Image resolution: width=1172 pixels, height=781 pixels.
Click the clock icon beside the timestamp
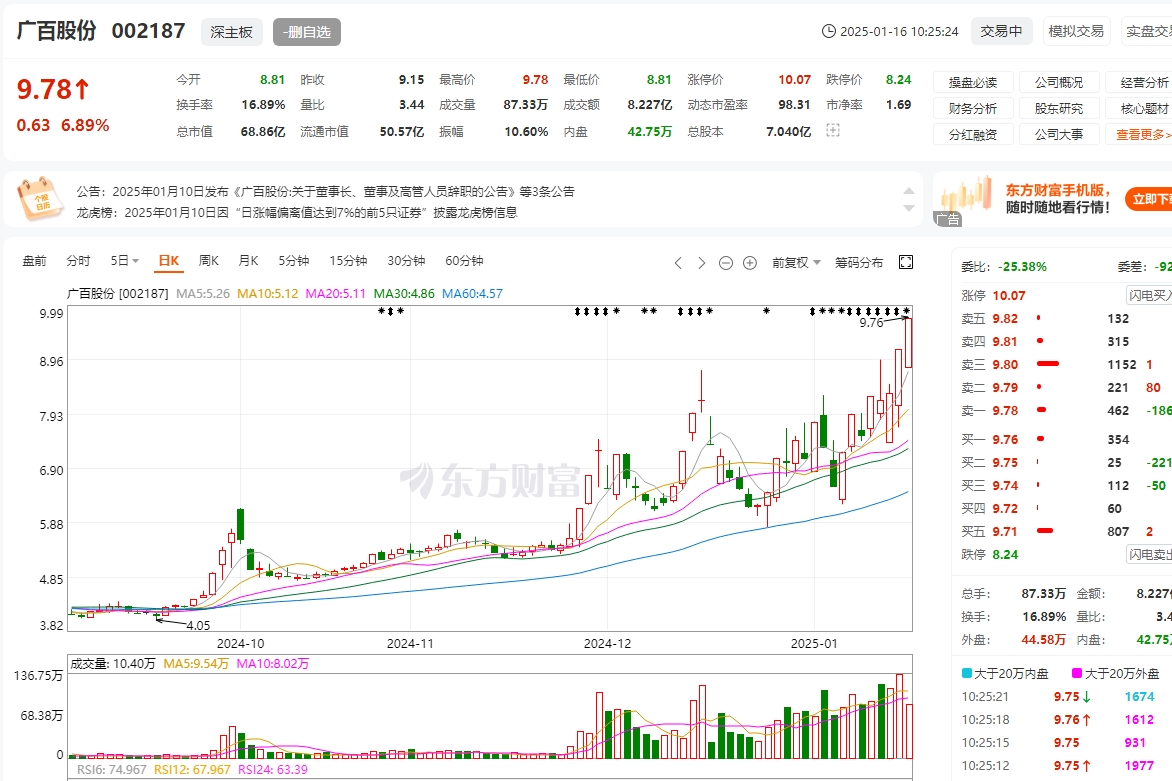(x=828, y=31)
